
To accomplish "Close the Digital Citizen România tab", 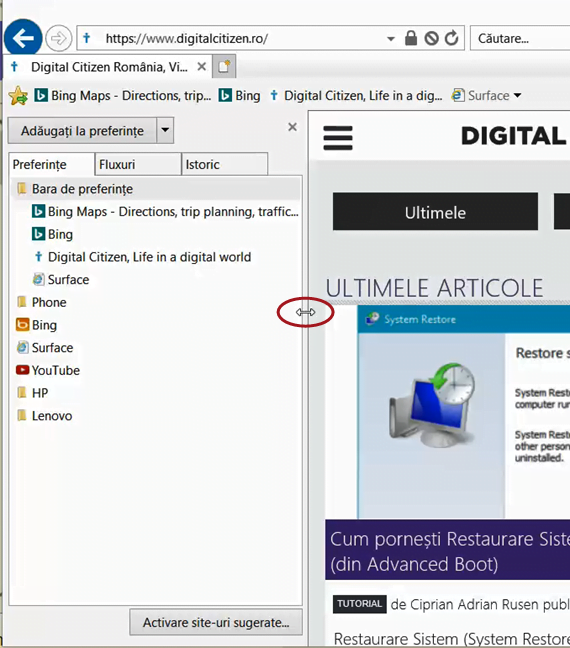I will pos(202,67).
